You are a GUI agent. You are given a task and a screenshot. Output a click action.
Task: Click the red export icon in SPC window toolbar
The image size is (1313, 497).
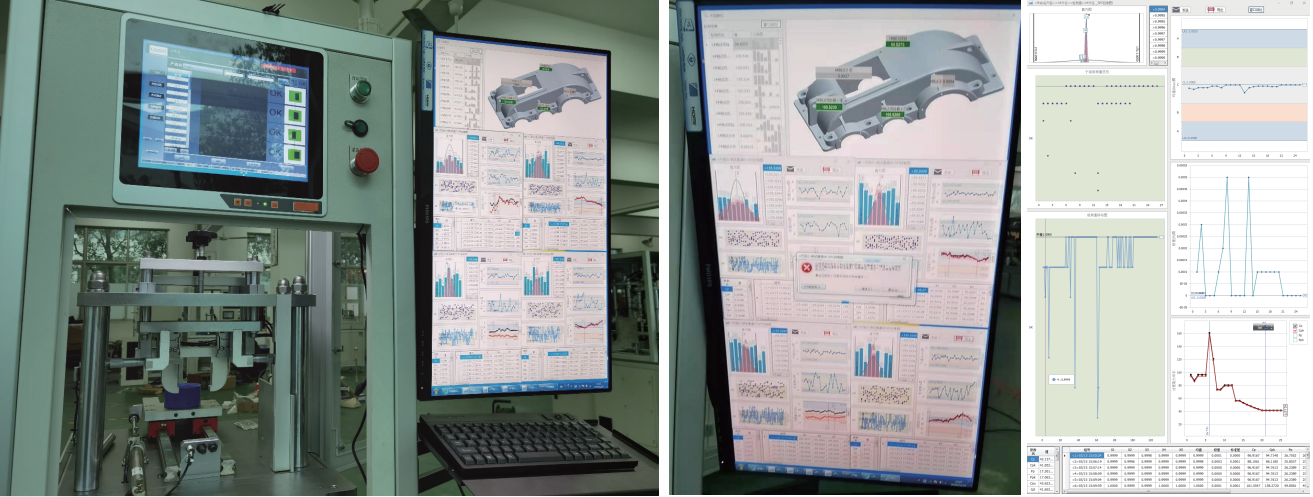1211,10
